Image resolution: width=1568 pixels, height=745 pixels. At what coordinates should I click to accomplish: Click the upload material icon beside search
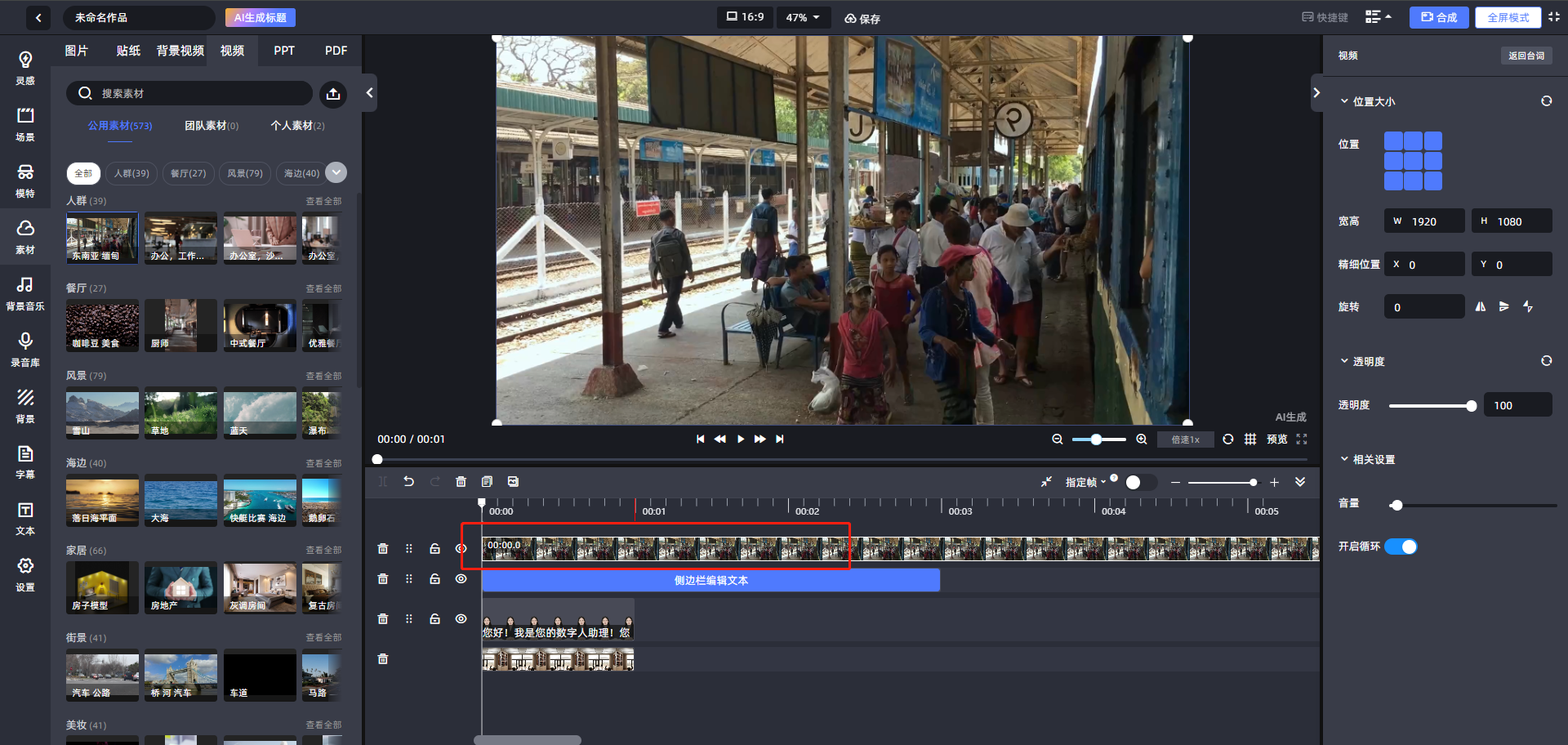(x=333, y=94)
